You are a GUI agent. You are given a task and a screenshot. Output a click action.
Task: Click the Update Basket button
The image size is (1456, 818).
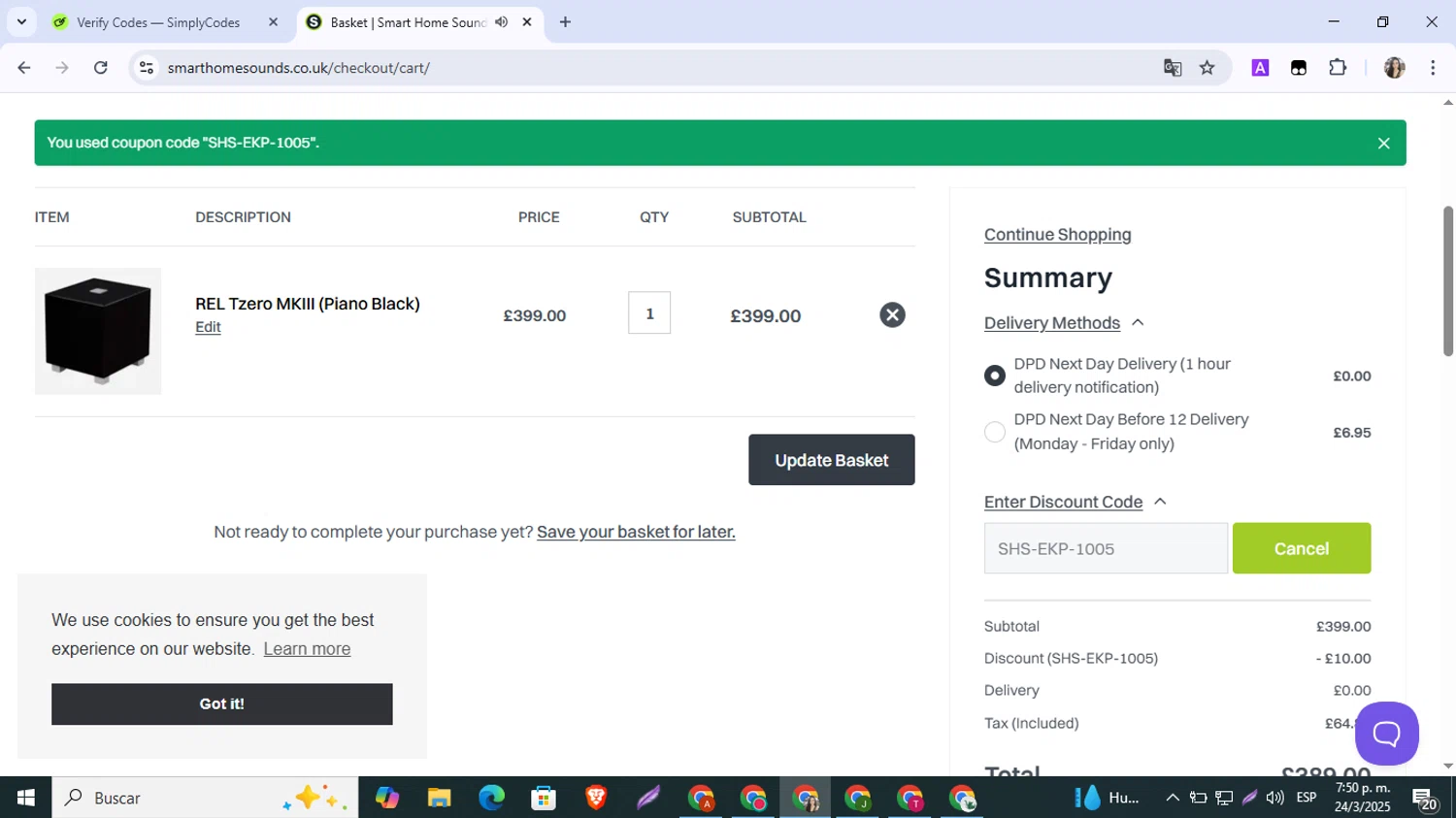click(x=832, y=460)
